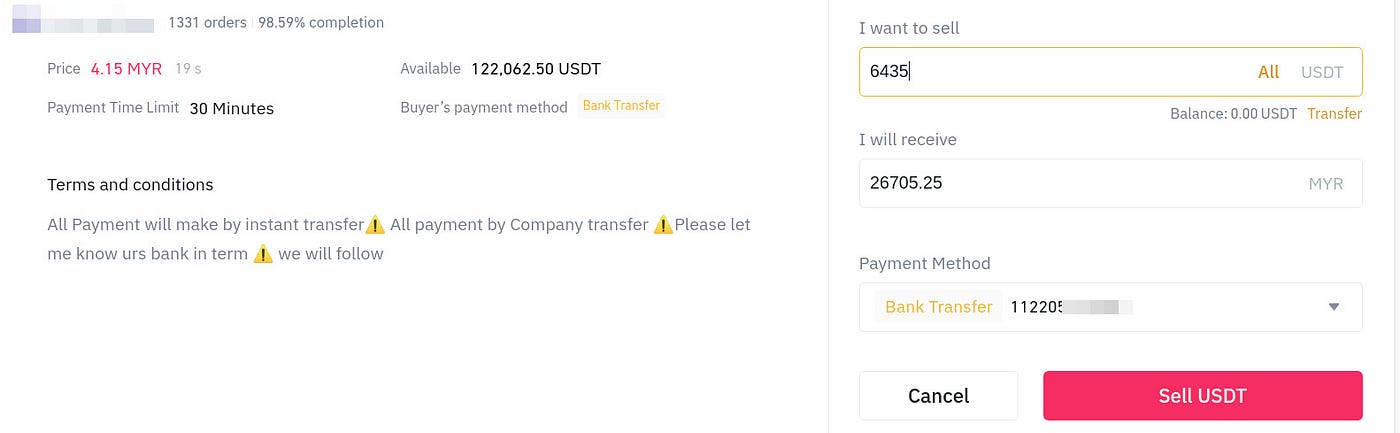Click the 1331 orders statistic
The height and width of the screenshot is (433, 1400).
click(x=208, y=22)
